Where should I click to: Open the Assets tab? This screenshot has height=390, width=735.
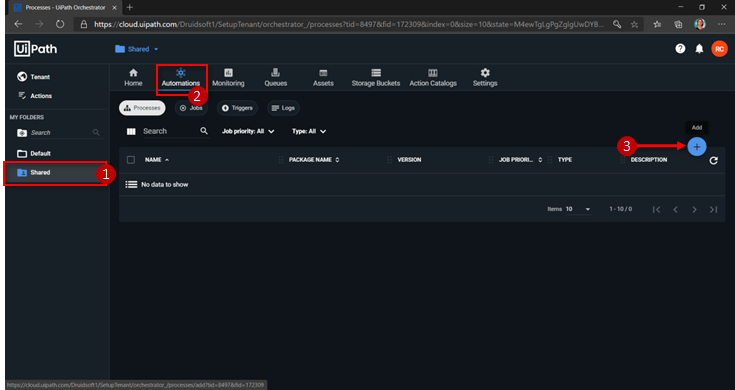click(x=323, y=77)
